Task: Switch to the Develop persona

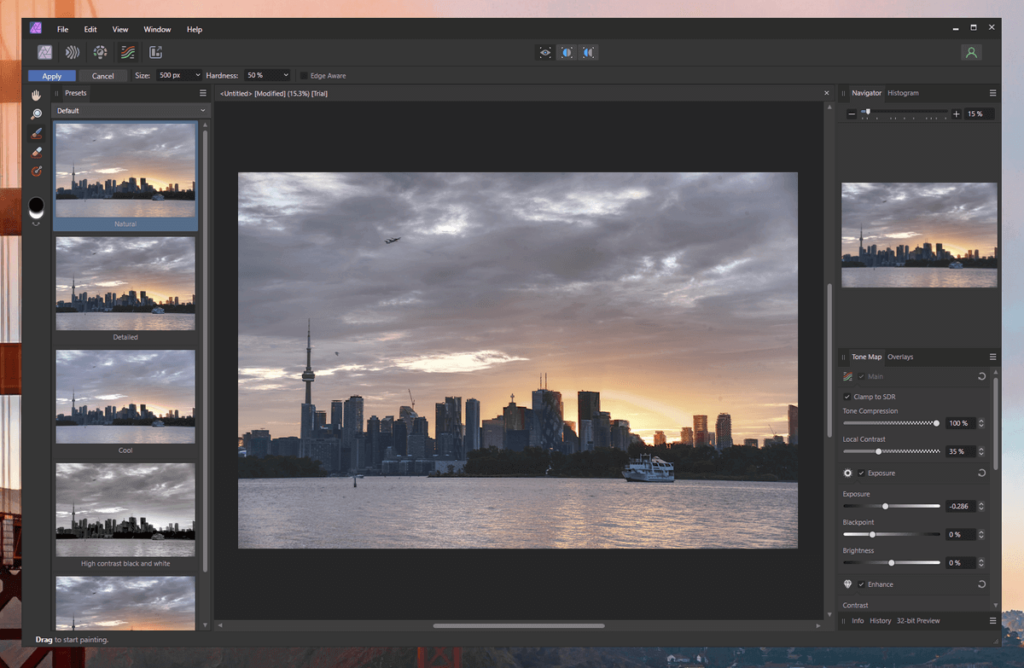Action: click(100, 52)
